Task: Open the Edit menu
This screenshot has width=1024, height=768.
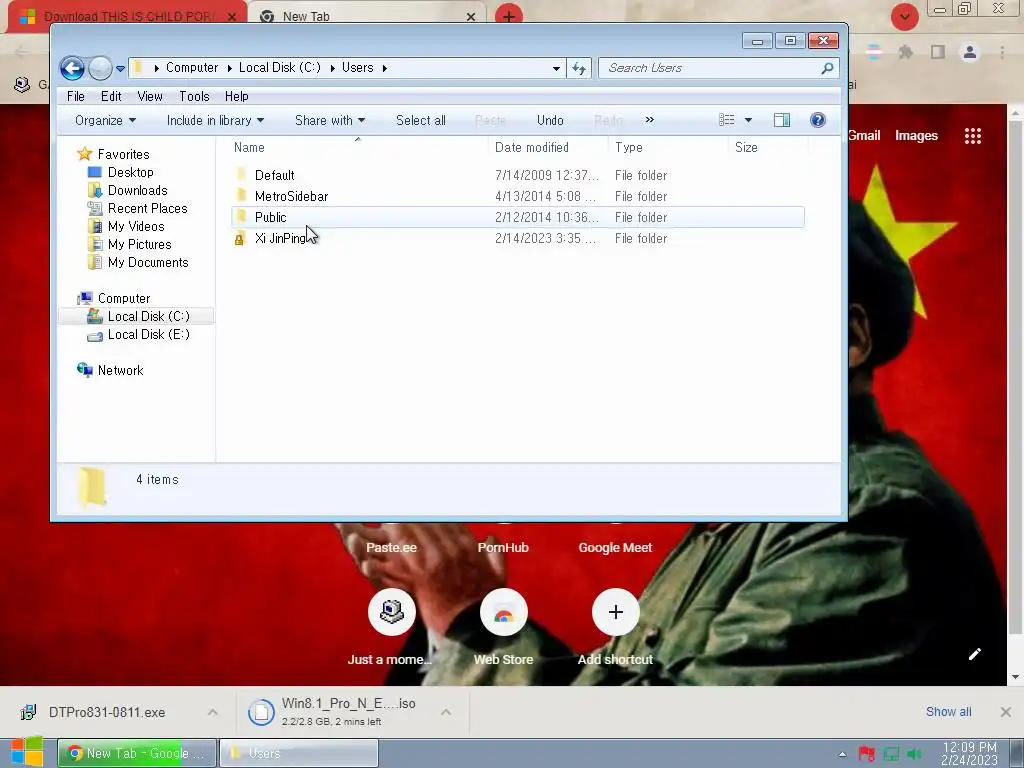Action: (x=111, y=96)
